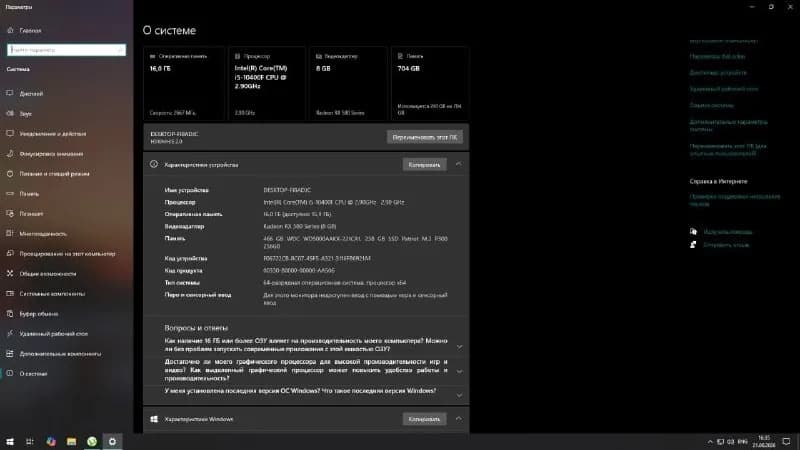Click the Системные компоненты sidebar icon

10,293
